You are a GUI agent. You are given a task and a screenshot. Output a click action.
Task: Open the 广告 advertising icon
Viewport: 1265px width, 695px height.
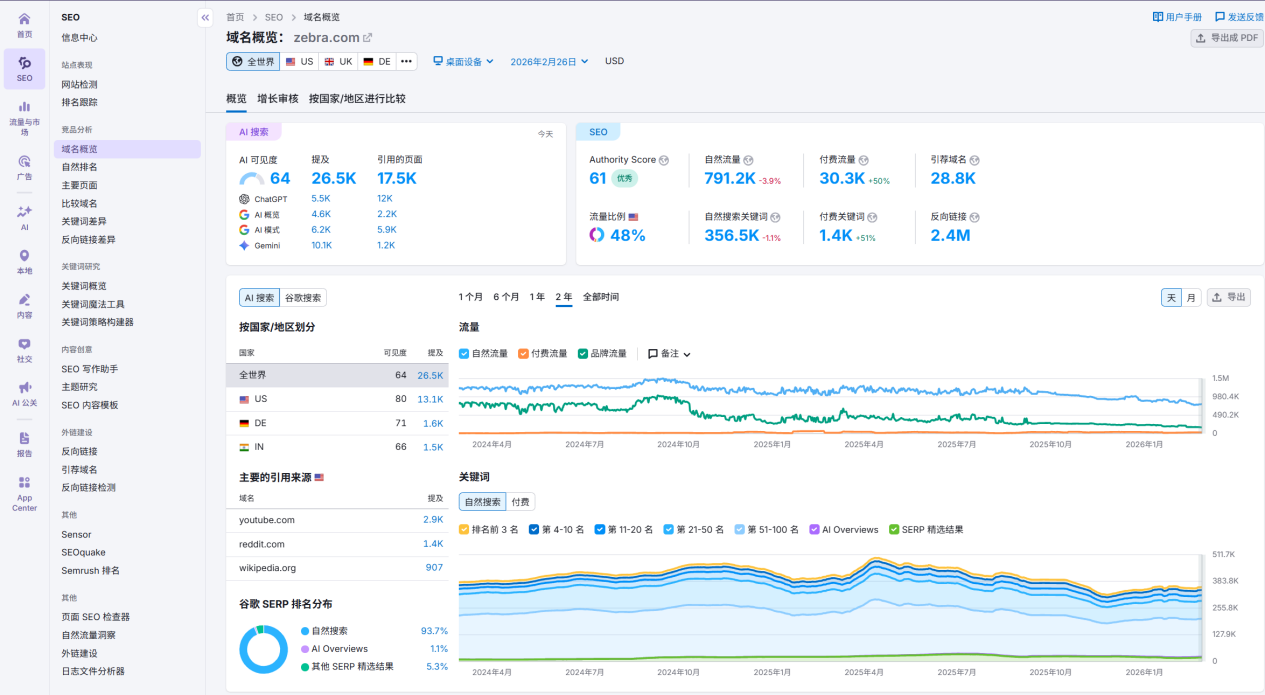click(x=24, y=161)
